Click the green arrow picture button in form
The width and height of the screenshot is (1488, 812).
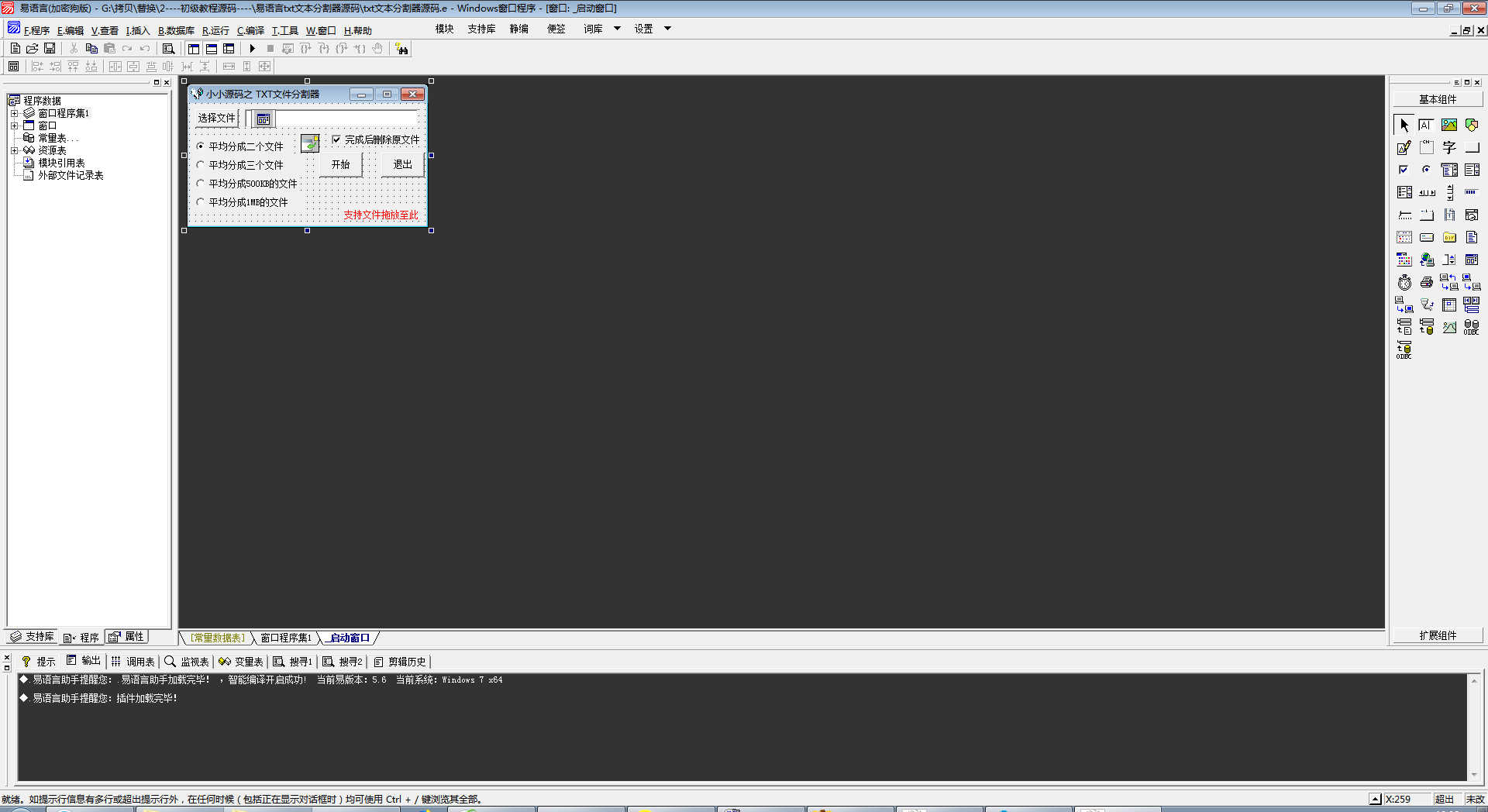[310, 143]
